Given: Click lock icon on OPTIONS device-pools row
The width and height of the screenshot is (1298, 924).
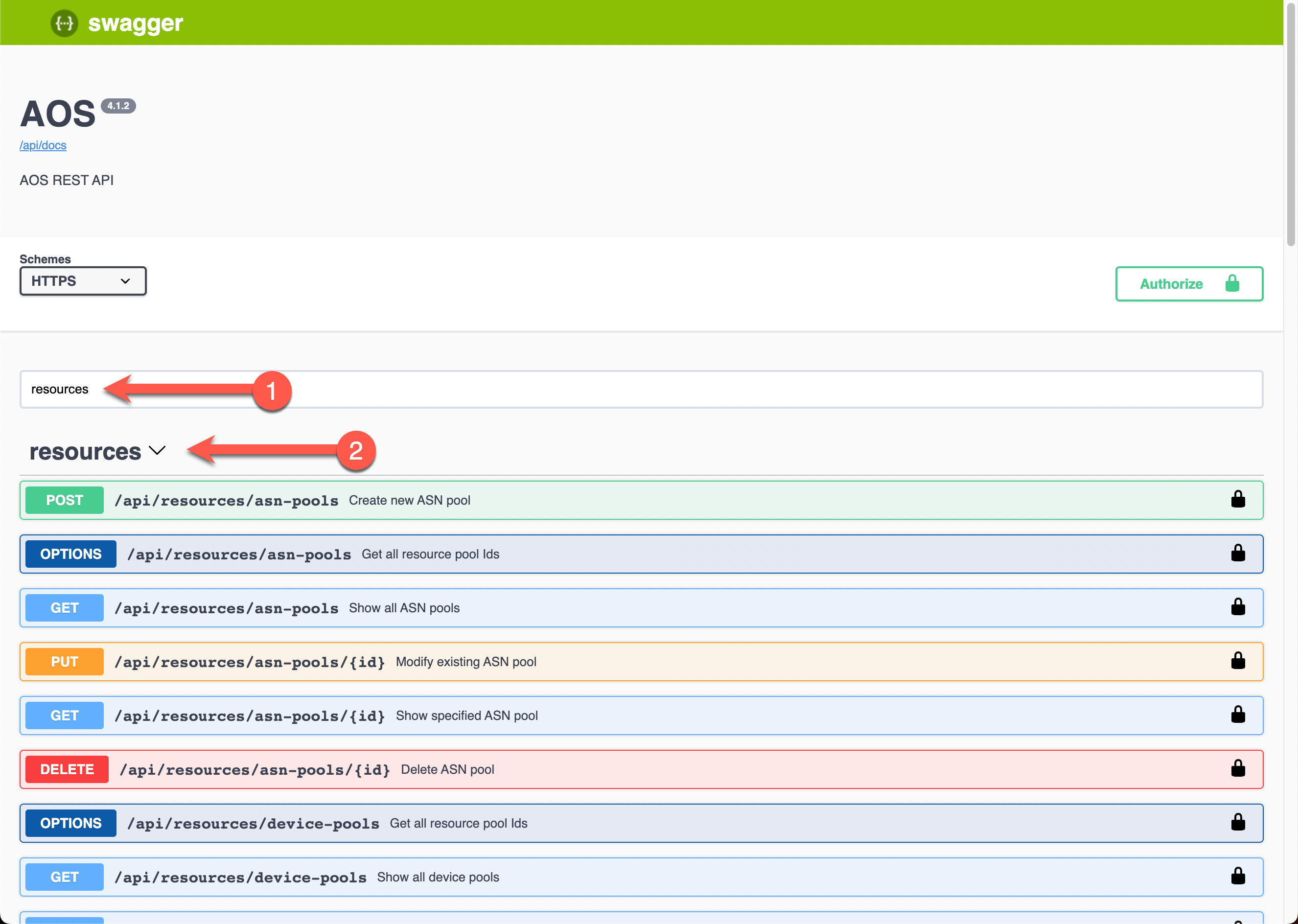Looking at the screenshot, I should (x=1238, y=822).
